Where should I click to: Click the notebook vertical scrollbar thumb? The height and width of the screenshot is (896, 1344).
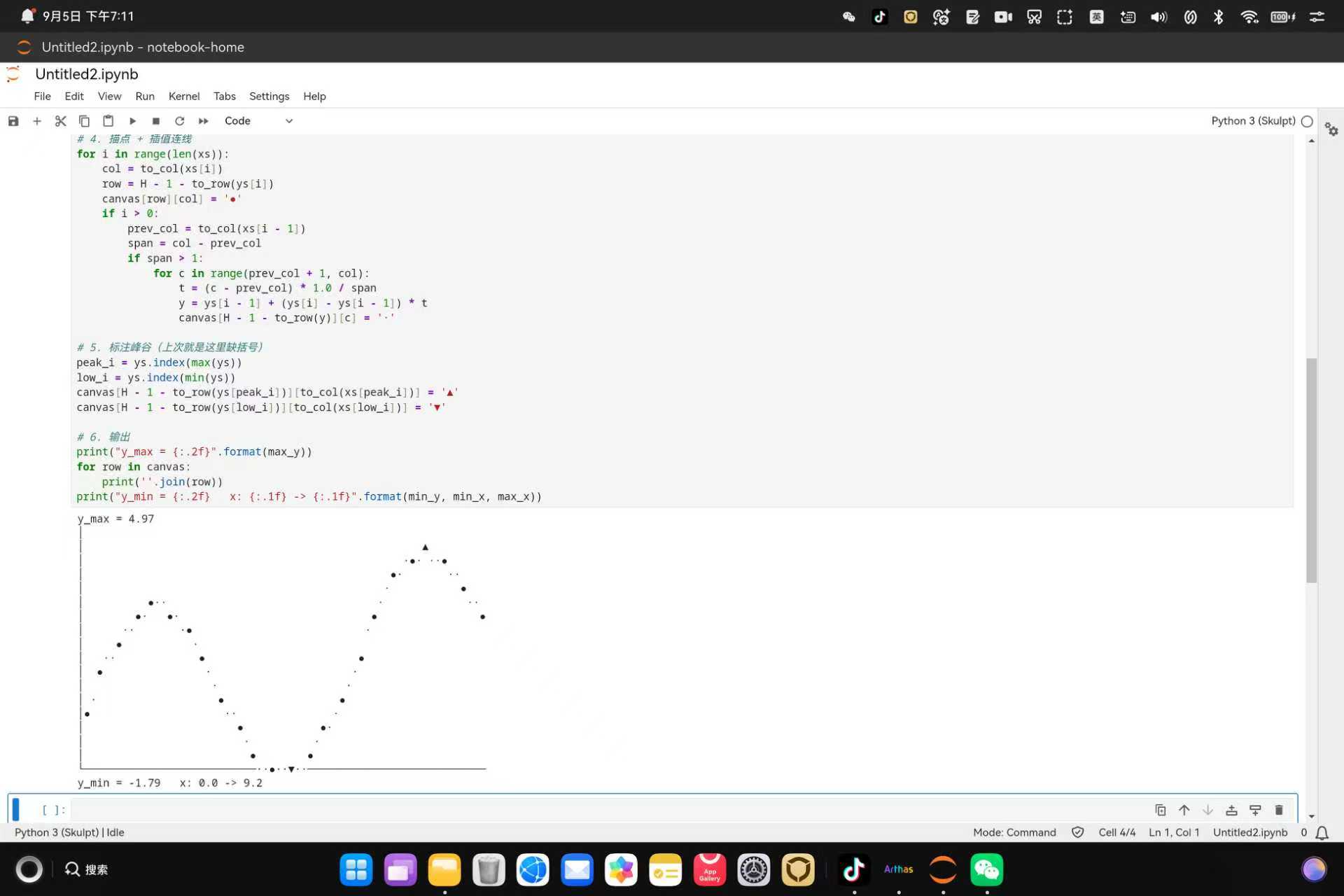1312,470
